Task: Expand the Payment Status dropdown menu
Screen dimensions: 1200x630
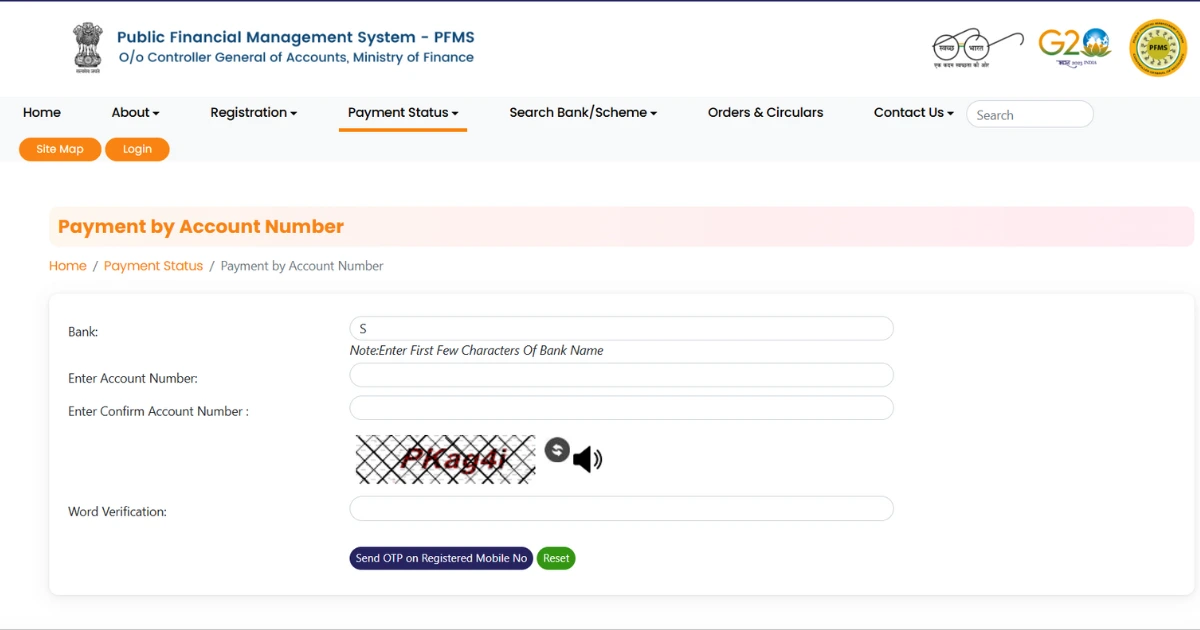Action: [403, 113]
